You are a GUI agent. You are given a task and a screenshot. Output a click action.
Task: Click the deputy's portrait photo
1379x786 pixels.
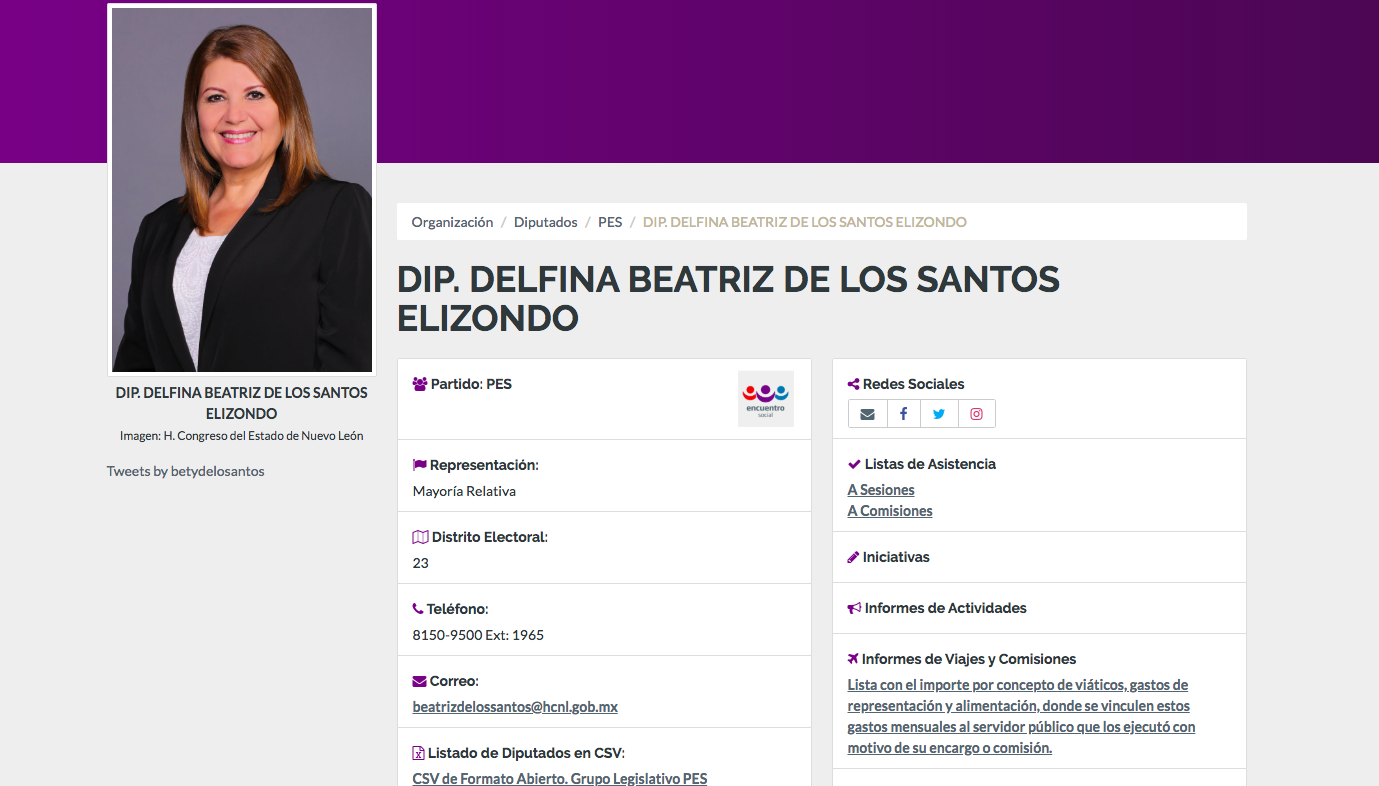(241, 190)
